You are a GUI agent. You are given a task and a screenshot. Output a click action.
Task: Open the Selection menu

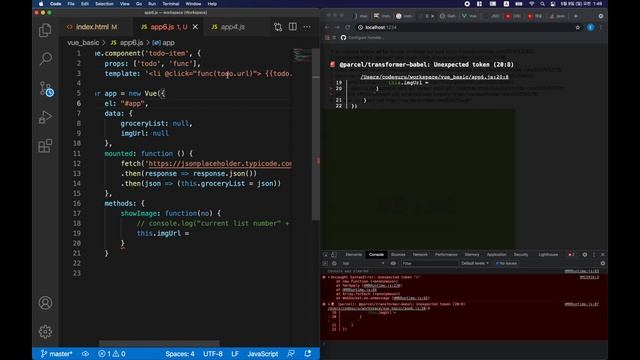104,4
